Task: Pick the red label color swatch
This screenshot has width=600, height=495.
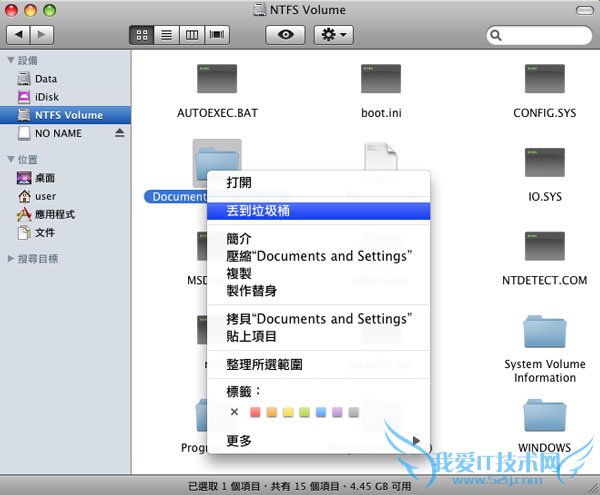Action: point(254,412)
